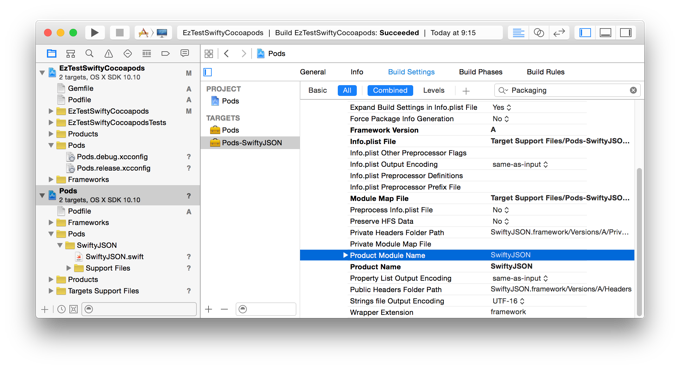Click the Pods breadcrumb in jump bar
Viewport: 680px width, 369px height.
point(271,53)
